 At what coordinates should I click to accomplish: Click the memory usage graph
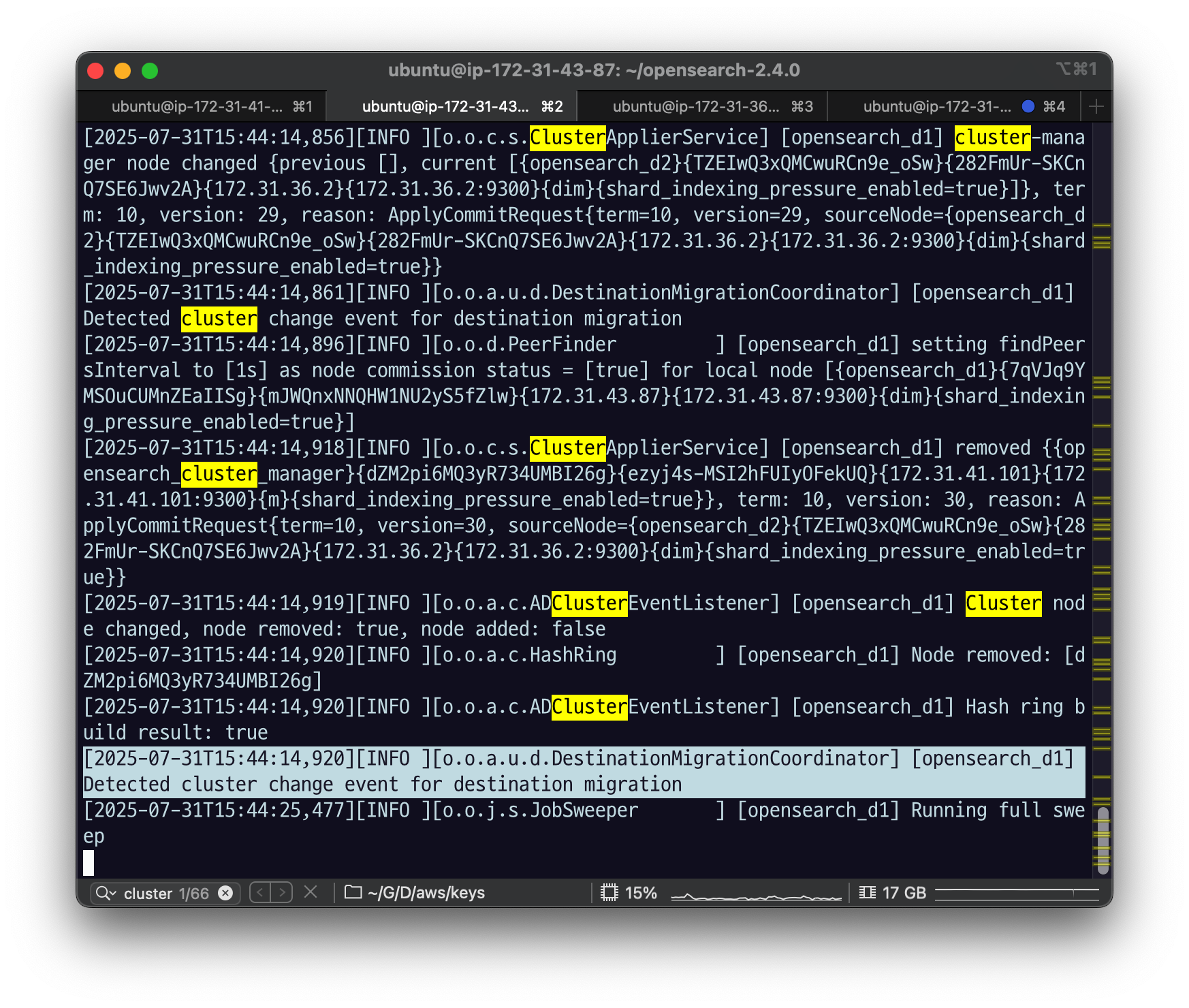(x=1017, y=893)
